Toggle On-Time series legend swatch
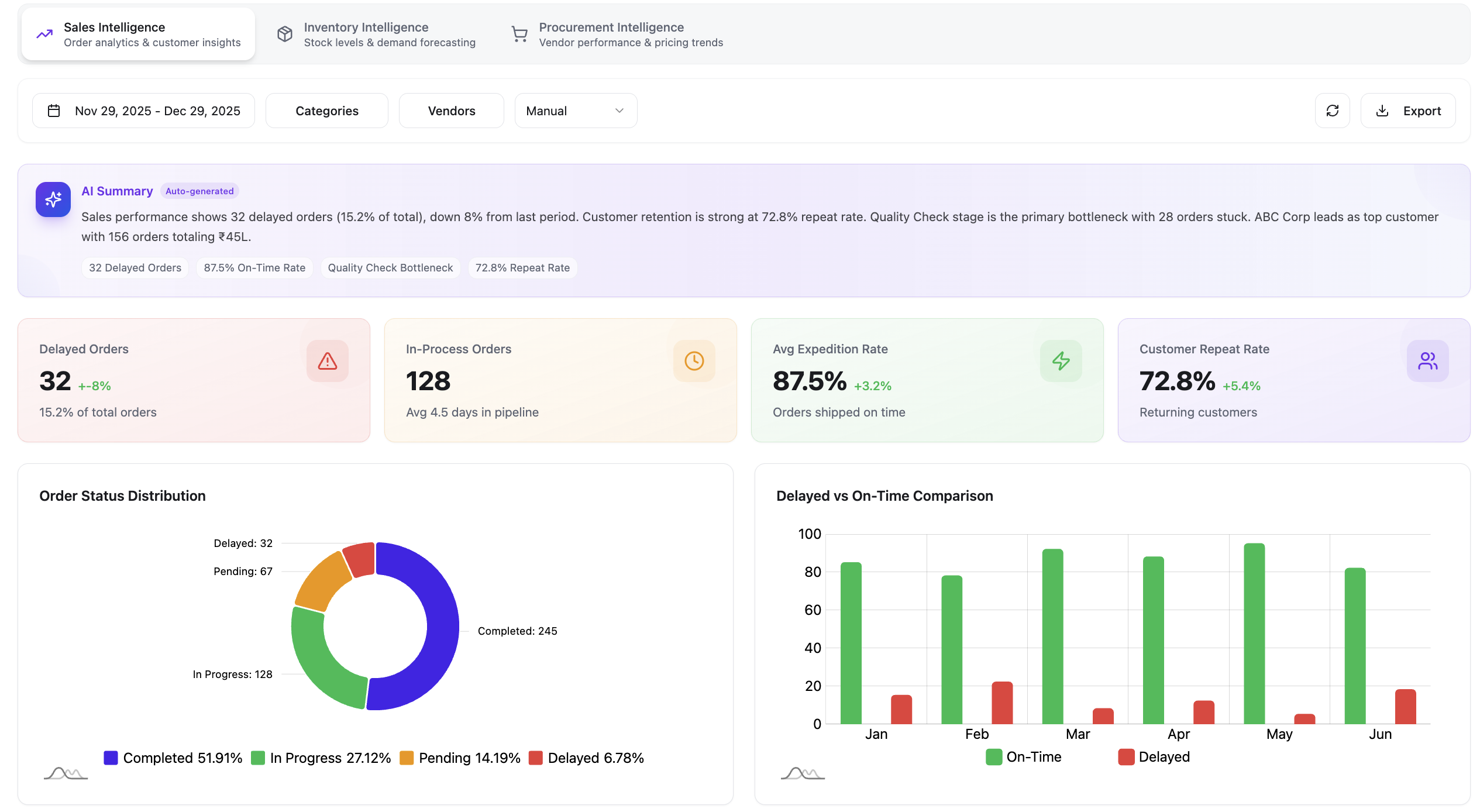The image size is (1480, 812). tap(994, 757)
